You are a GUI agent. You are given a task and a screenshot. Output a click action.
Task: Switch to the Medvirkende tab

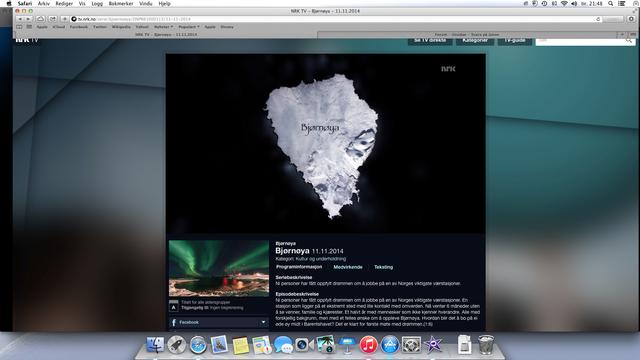click(x=348, y=267)
